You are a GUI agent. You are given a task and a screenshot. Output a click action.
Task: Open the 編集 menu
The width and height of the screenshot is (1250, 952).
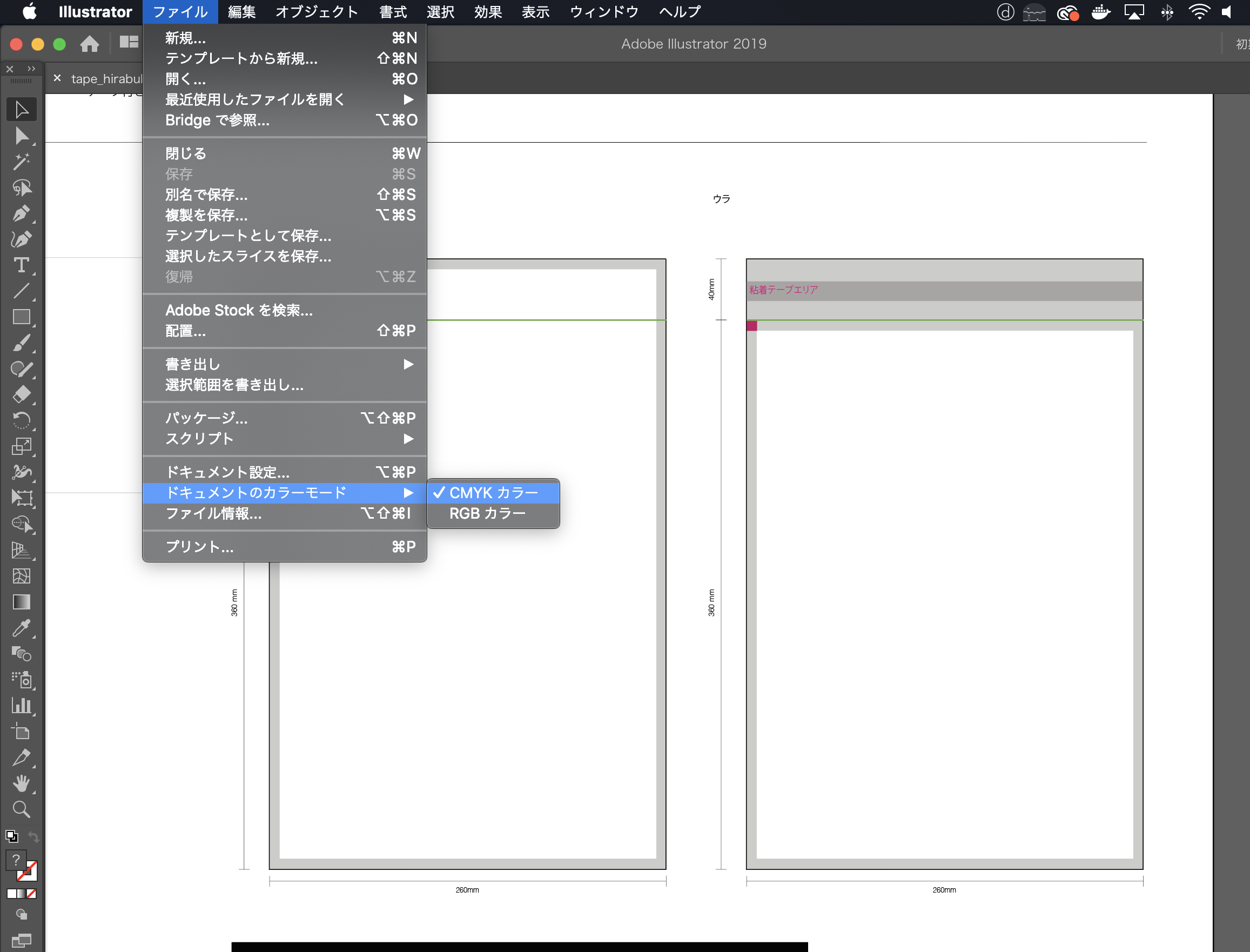pyautogui.click(x=241, y=11)
